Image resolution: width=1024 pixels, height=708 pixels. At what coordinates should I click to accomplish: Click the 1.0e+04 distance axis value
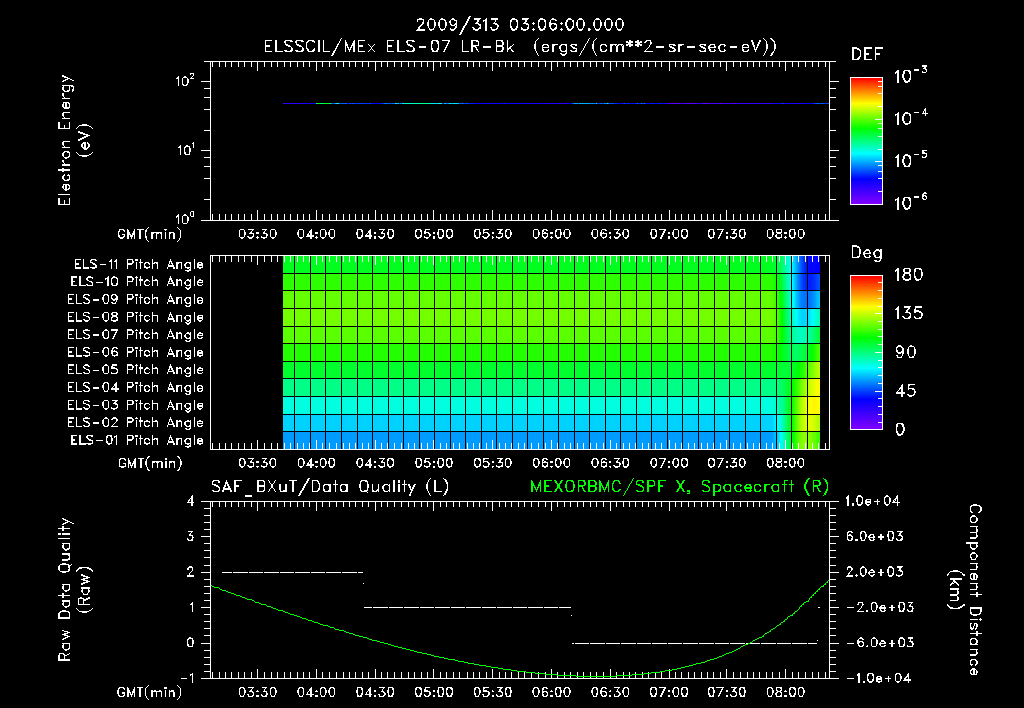coord(872,501)
